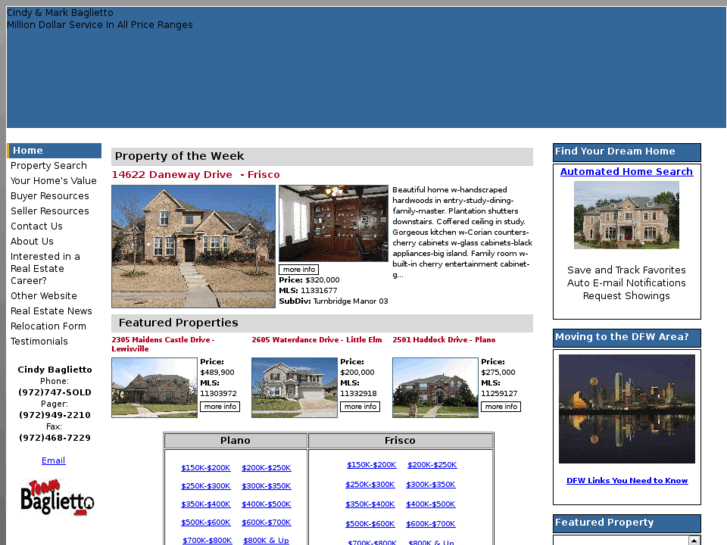Click more info for MLS 11332918

[x=360, y=407]
